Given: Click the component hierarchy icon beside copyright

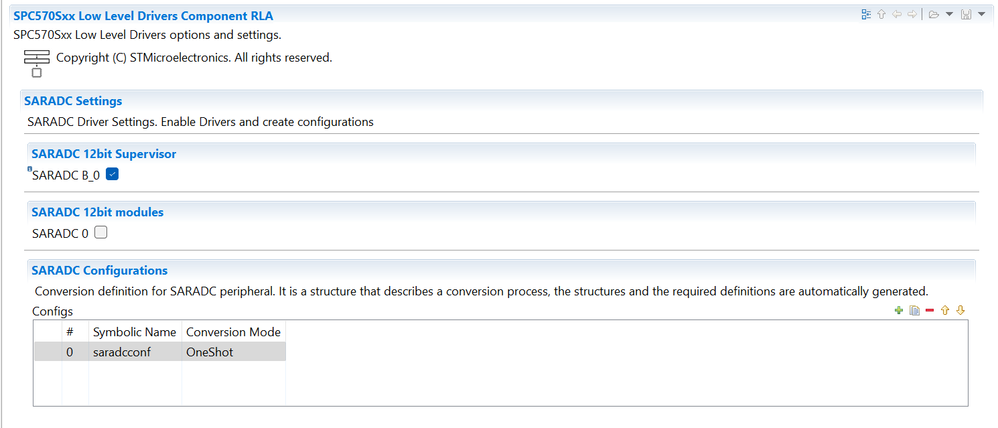Looking at the screenshot, I should tap(36, 63).
